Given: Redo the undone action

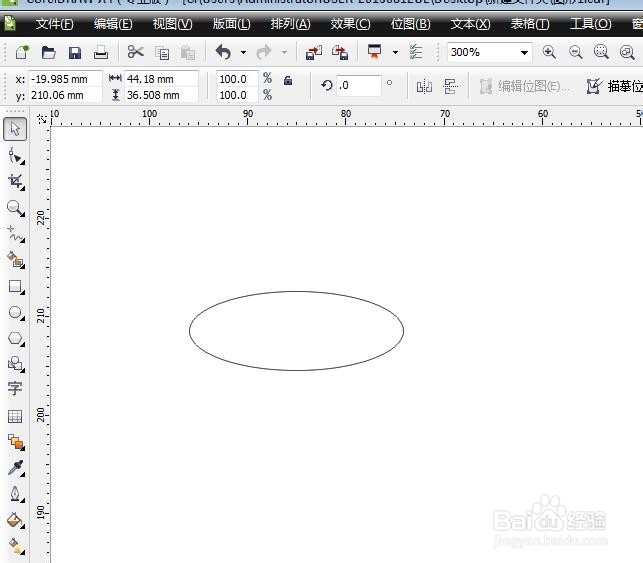Looking at the screenshot, I should (264, 52).
